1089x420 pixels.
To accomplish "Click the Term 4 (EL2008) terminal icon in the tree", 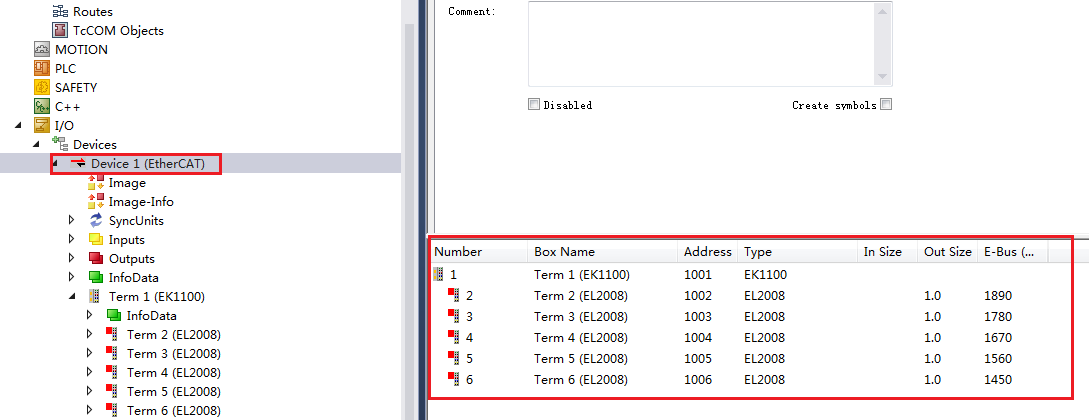I will (x=113, y=372).
